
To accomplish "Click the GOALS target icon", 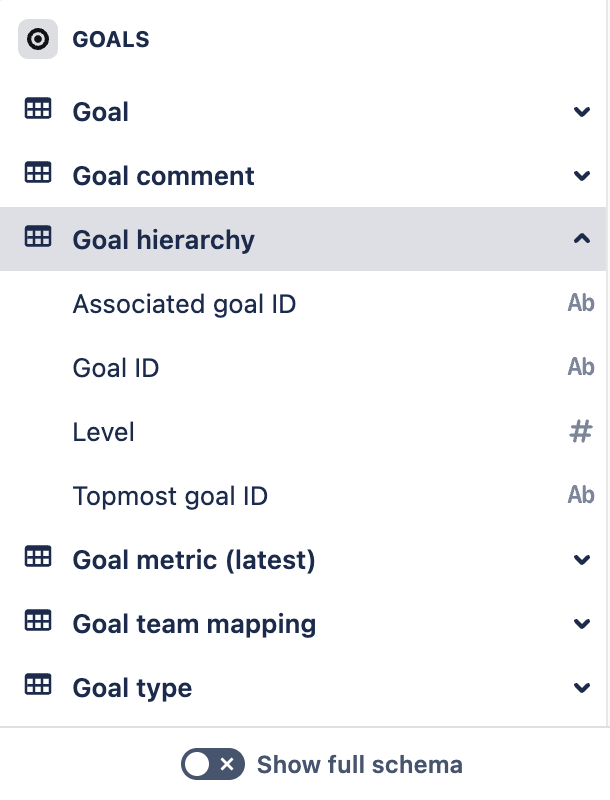I will pos(38,39).
